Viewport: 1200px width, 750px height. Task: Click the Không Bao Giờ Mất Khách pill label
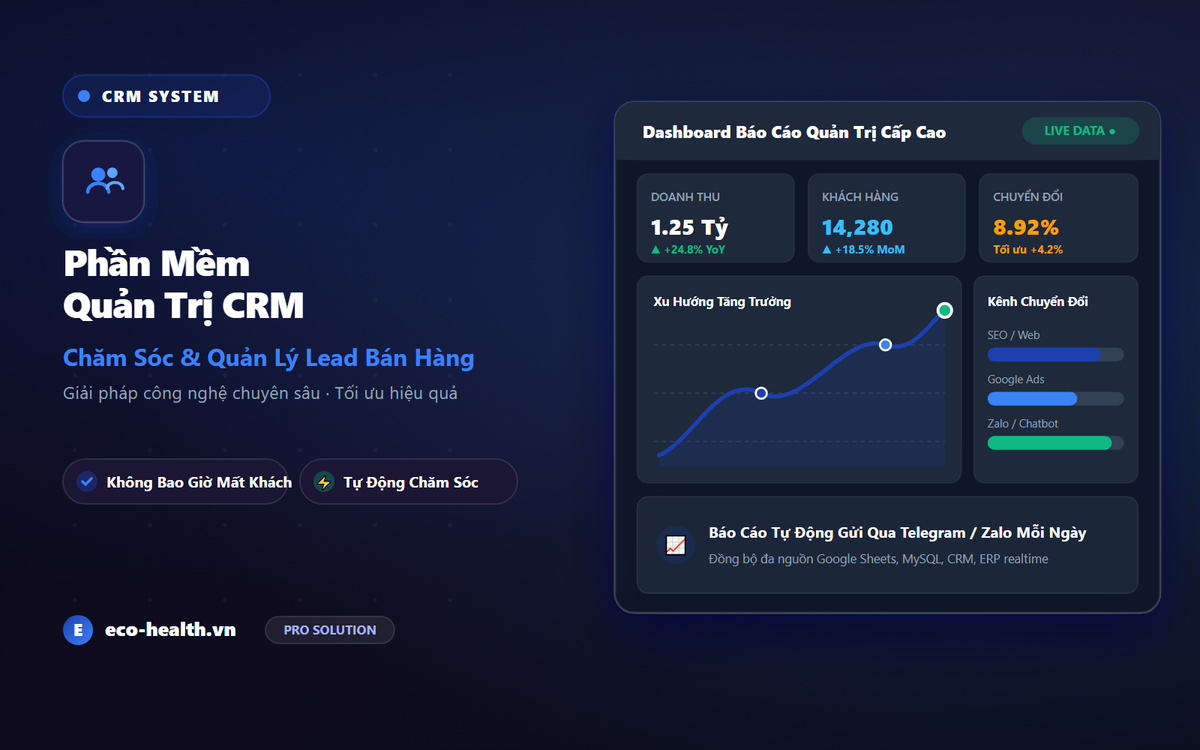click(199, 482)
